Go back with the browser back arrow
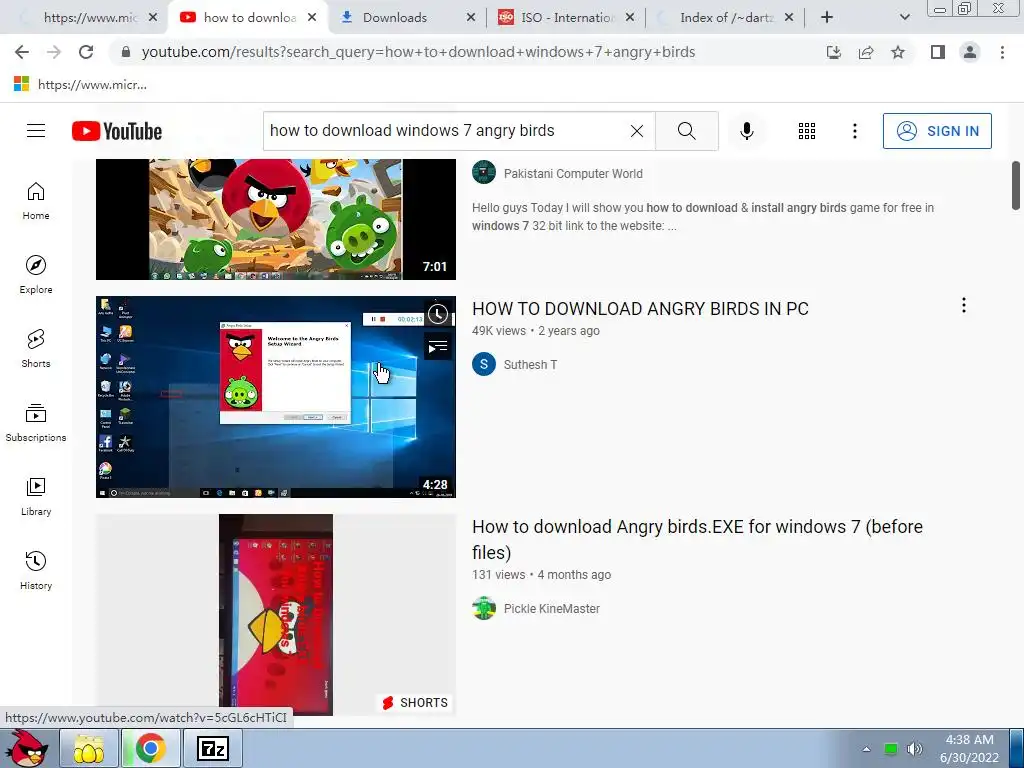The height and width of the screenshot is (768, 1024). (x=22, y=52)
